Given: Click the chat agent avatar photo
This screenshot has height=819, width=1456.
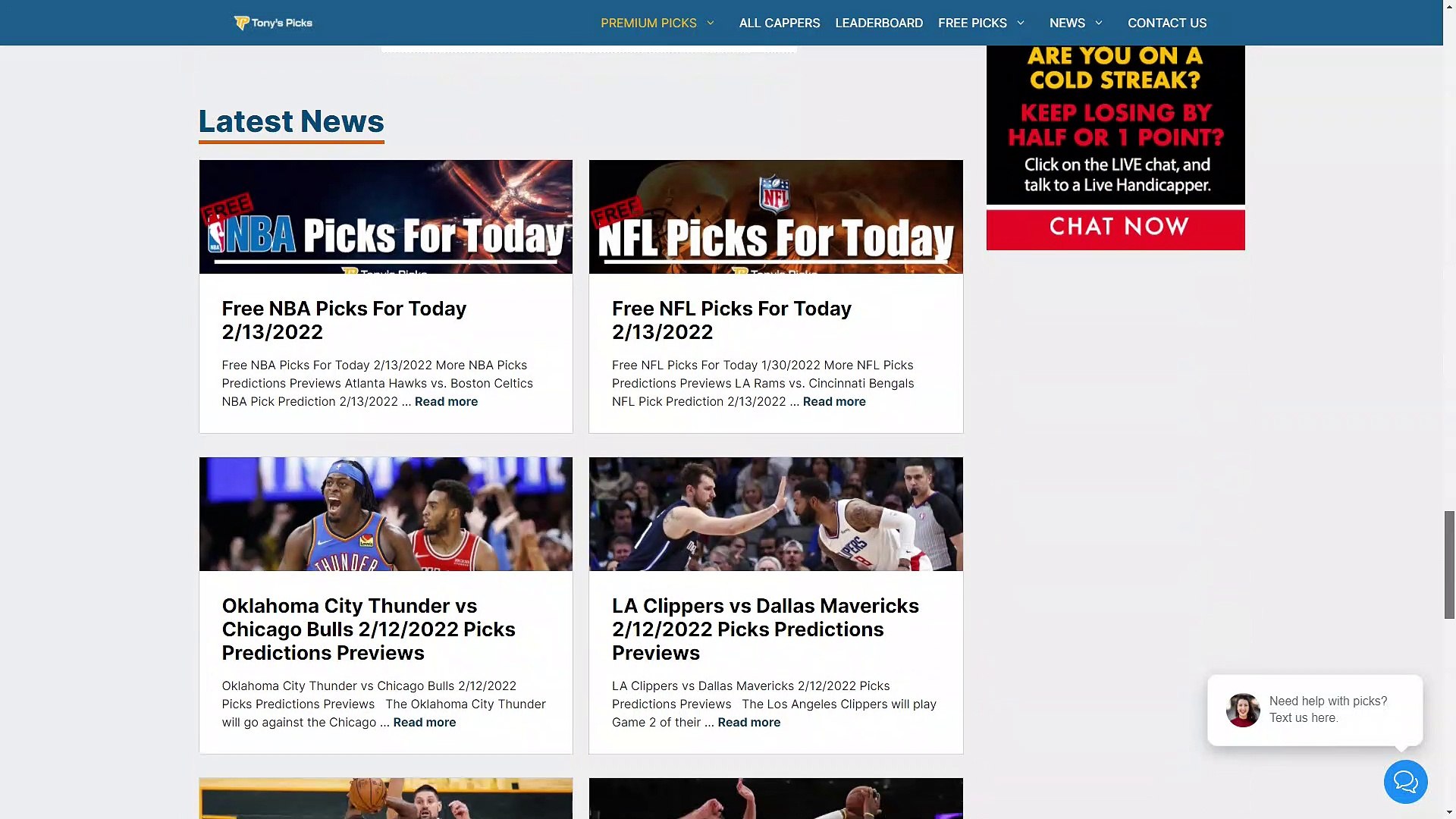Looking at the screenshot, I should (1243, 710).
